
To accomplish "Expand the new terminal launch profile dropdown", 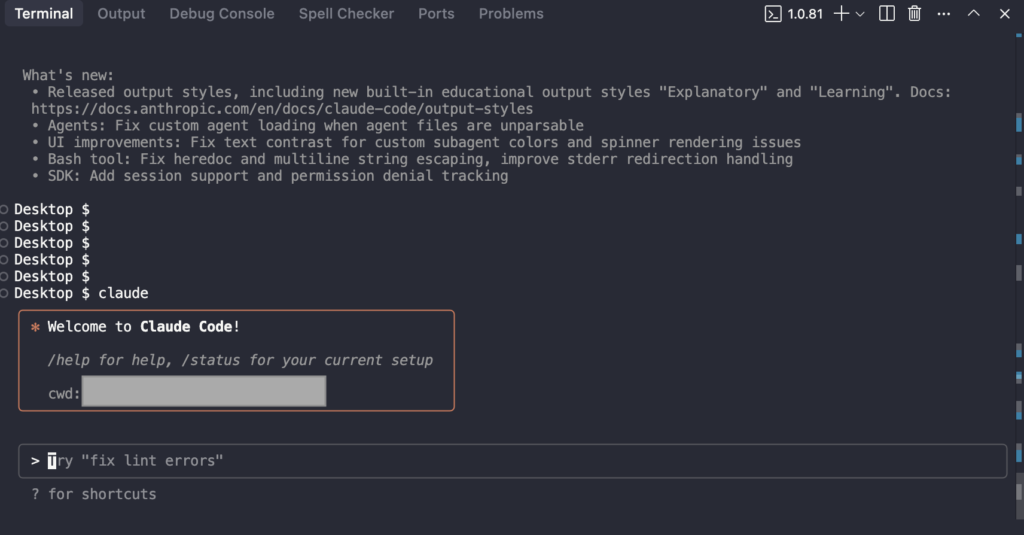I will click(860, 14).
